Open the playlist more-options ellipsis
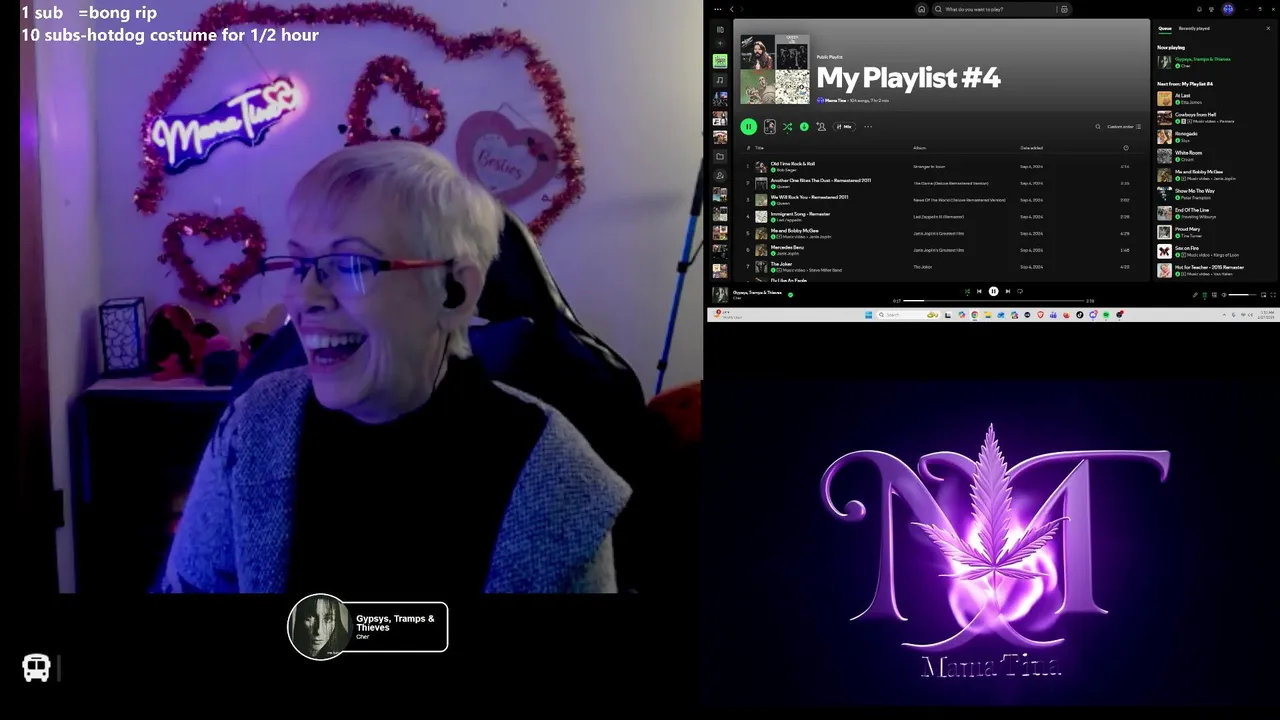This screenshot has width=1280, height=720. pos(868,126)
